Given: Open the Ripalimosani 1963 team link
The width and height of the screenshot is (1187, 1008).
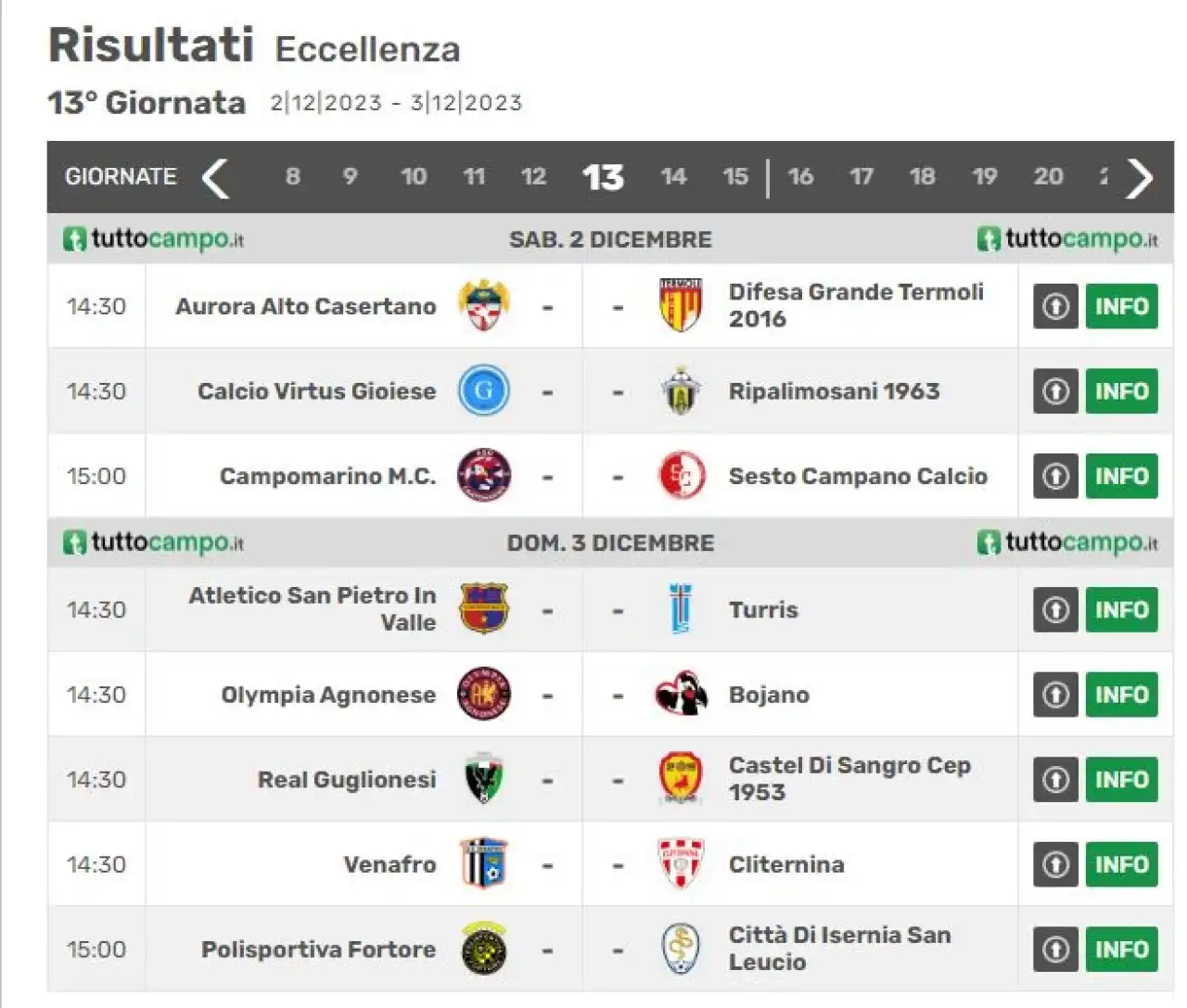Looking at the screenshot, I should (x=834, y=391).
